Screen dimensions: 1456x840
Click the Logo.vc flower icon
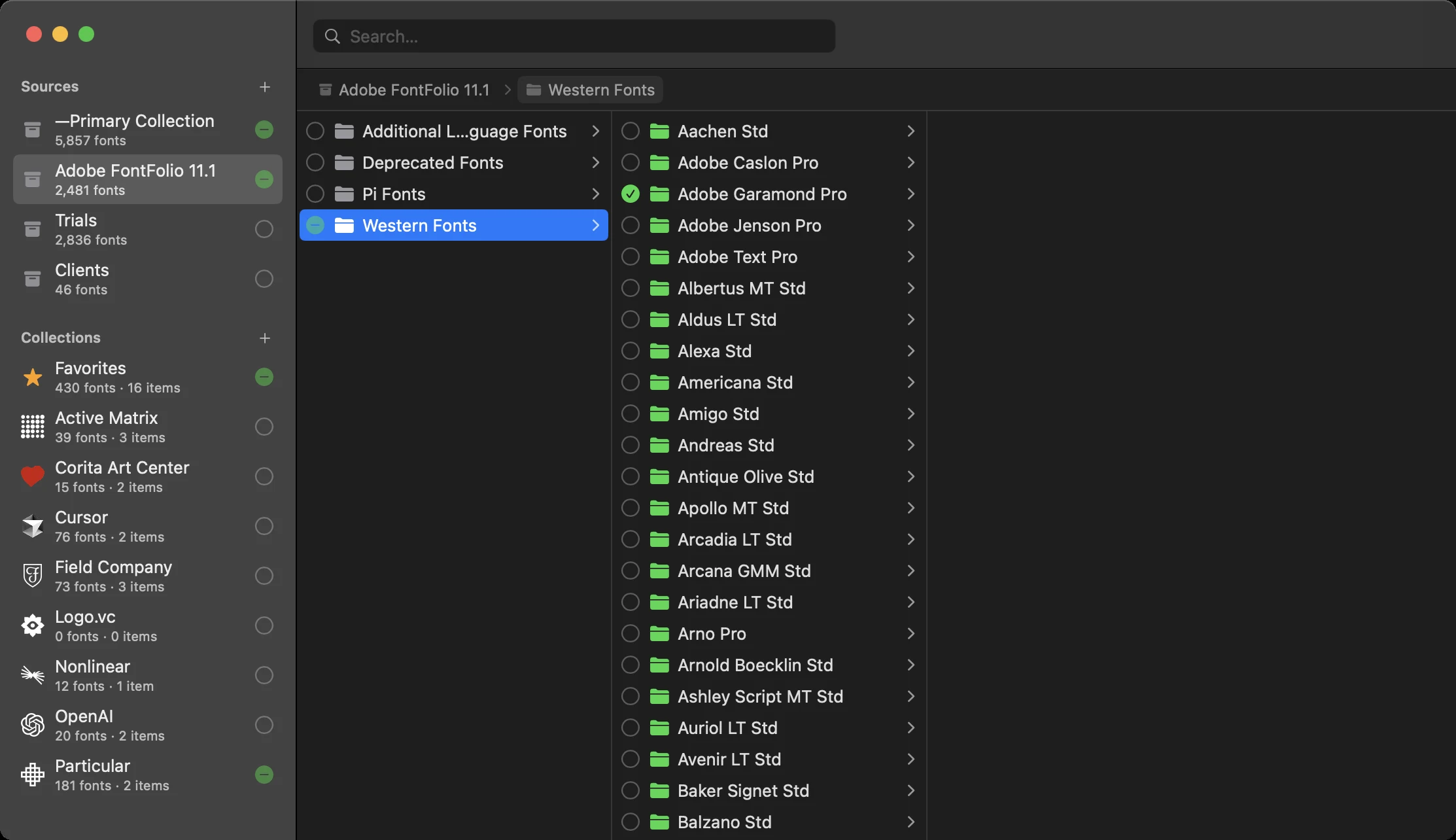pos(33,625)
